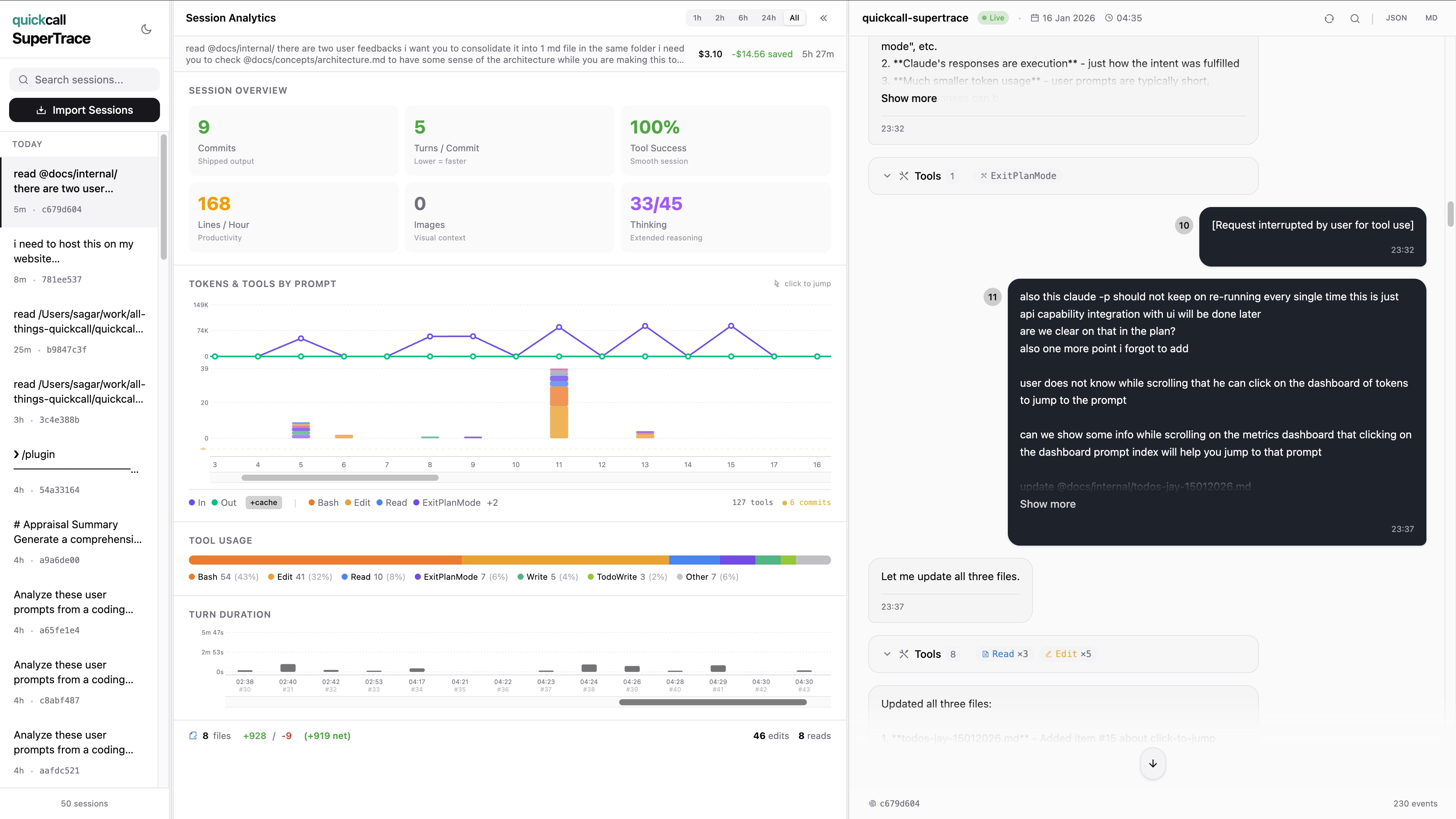The image size is (1456, 819).
Task: Toggle the In tokens legend series
Action: (x=197, y=502)
